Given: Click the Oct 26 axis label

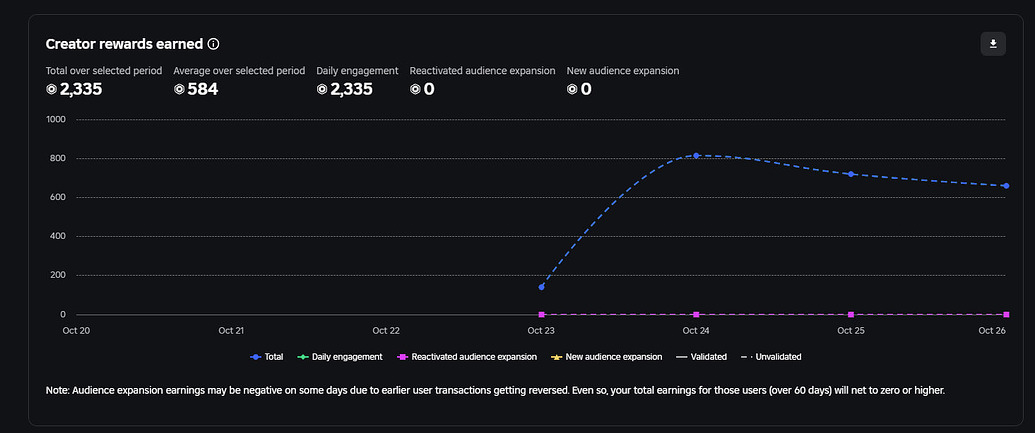Looking at the screenshot, I should click(991, 330).
